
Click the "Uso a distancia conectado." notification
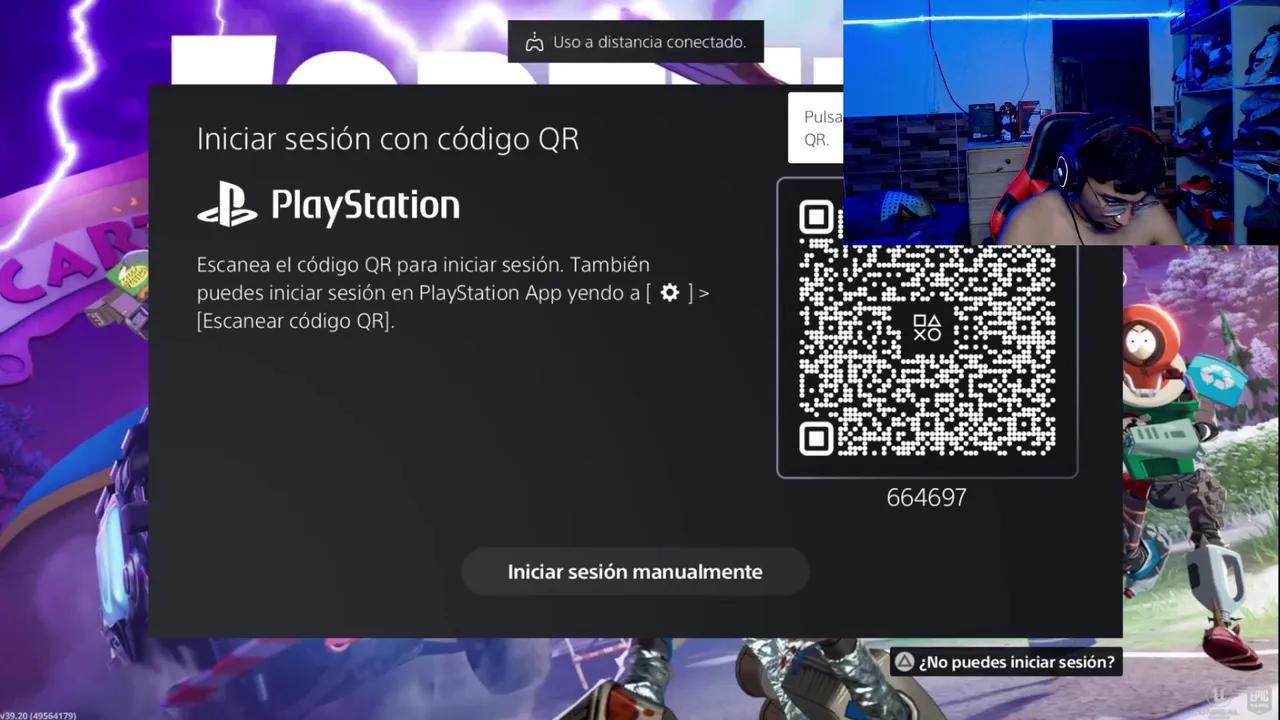click(x=636, y=42)
